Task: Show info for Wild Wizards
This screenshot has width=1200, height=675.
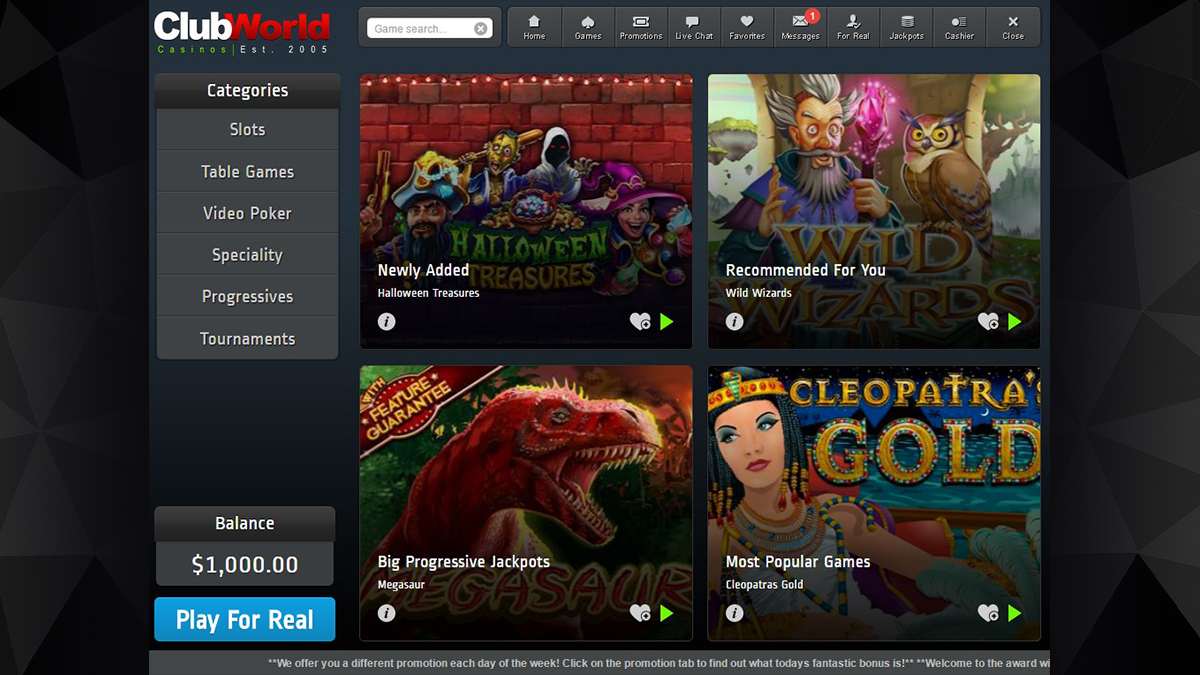Action: click(x=735, y=322)
